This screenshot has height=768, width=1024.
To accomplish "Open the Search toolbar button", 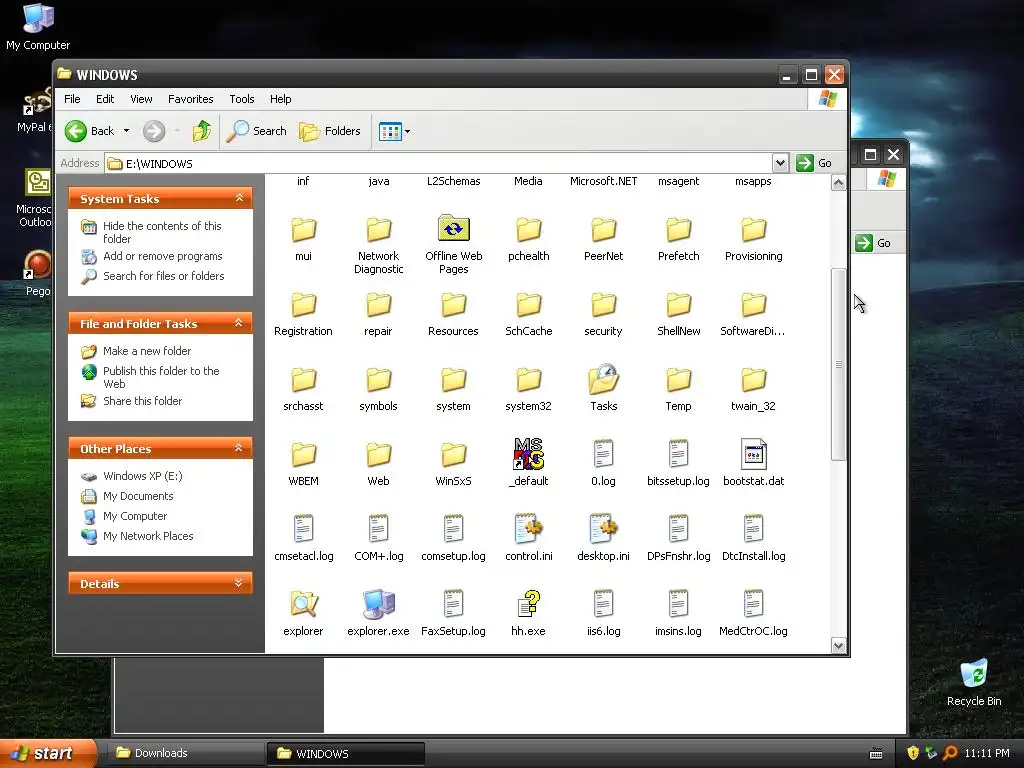I will (x=257, y=131).
